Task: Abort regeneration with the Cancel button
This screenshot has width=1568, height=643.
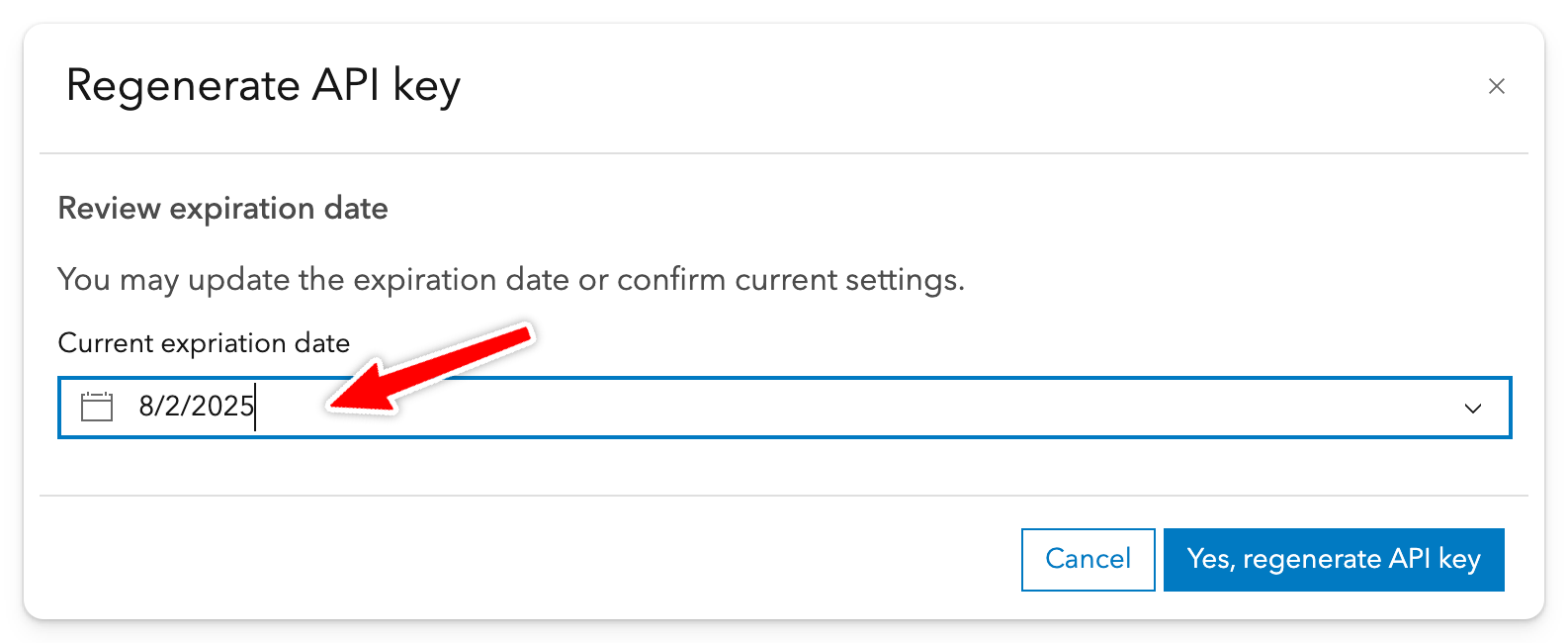Action: [x=1088, y=559]
